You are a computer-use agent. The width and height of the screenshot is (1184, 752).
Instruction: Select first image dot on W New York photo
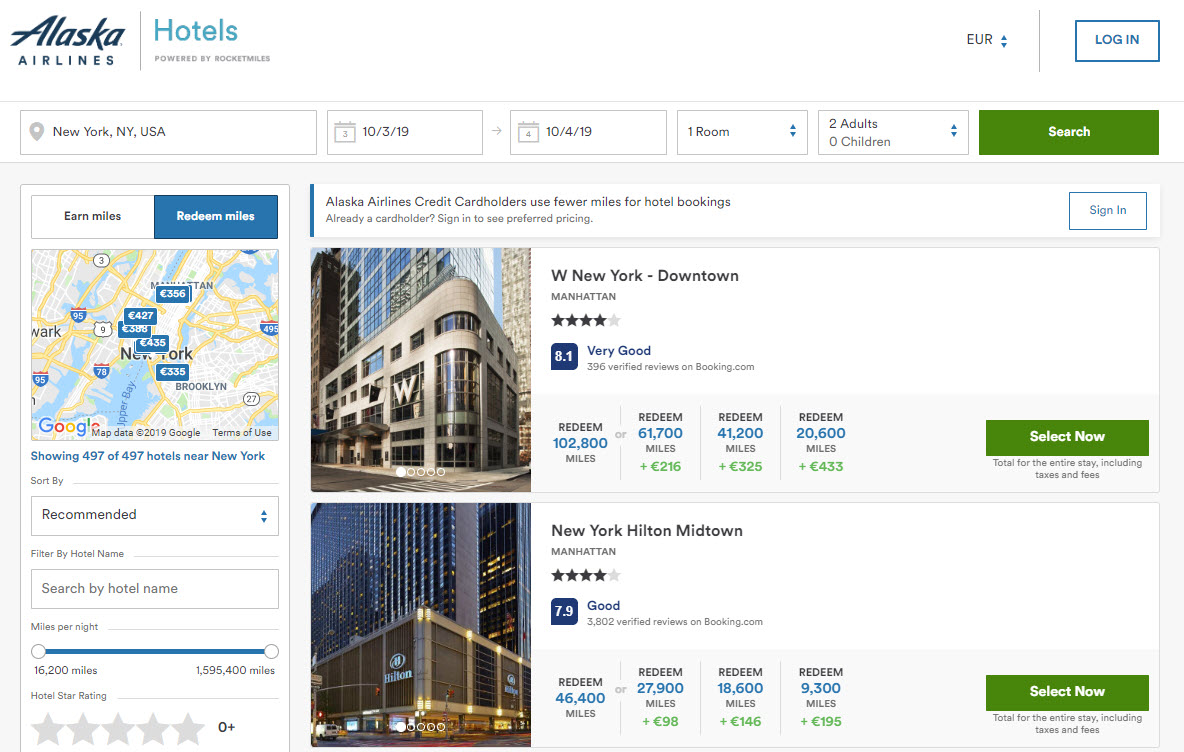pyautogui.click(x=401, y=472)
